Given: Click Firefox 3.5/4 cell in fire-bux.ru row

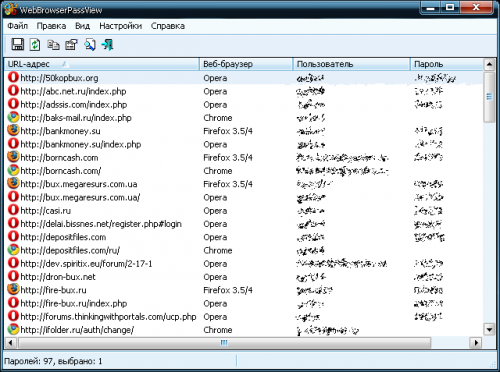Looking at the screenshot, I should coord(228,290).
